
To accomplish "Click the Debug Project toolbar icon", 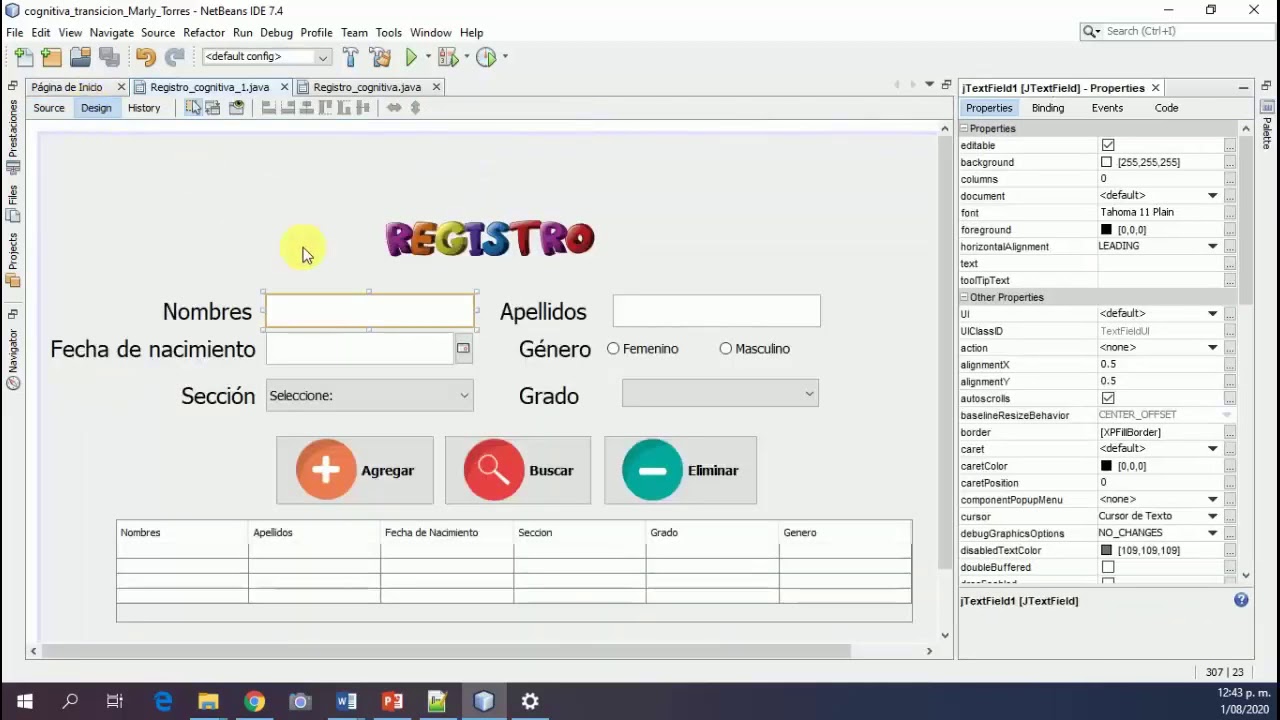I will 447,57.
